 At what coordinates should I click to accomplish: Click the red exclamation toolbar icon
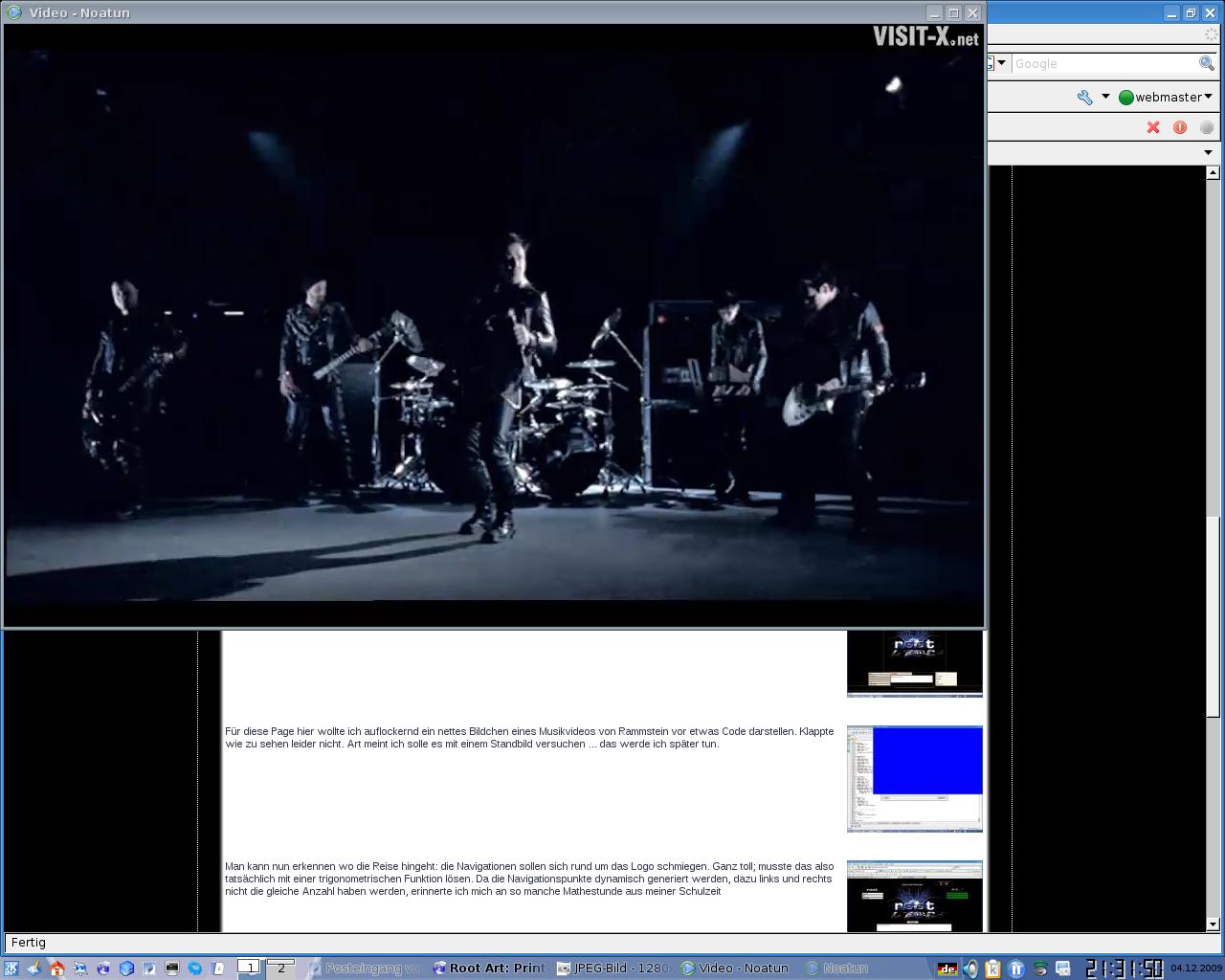1180,127
